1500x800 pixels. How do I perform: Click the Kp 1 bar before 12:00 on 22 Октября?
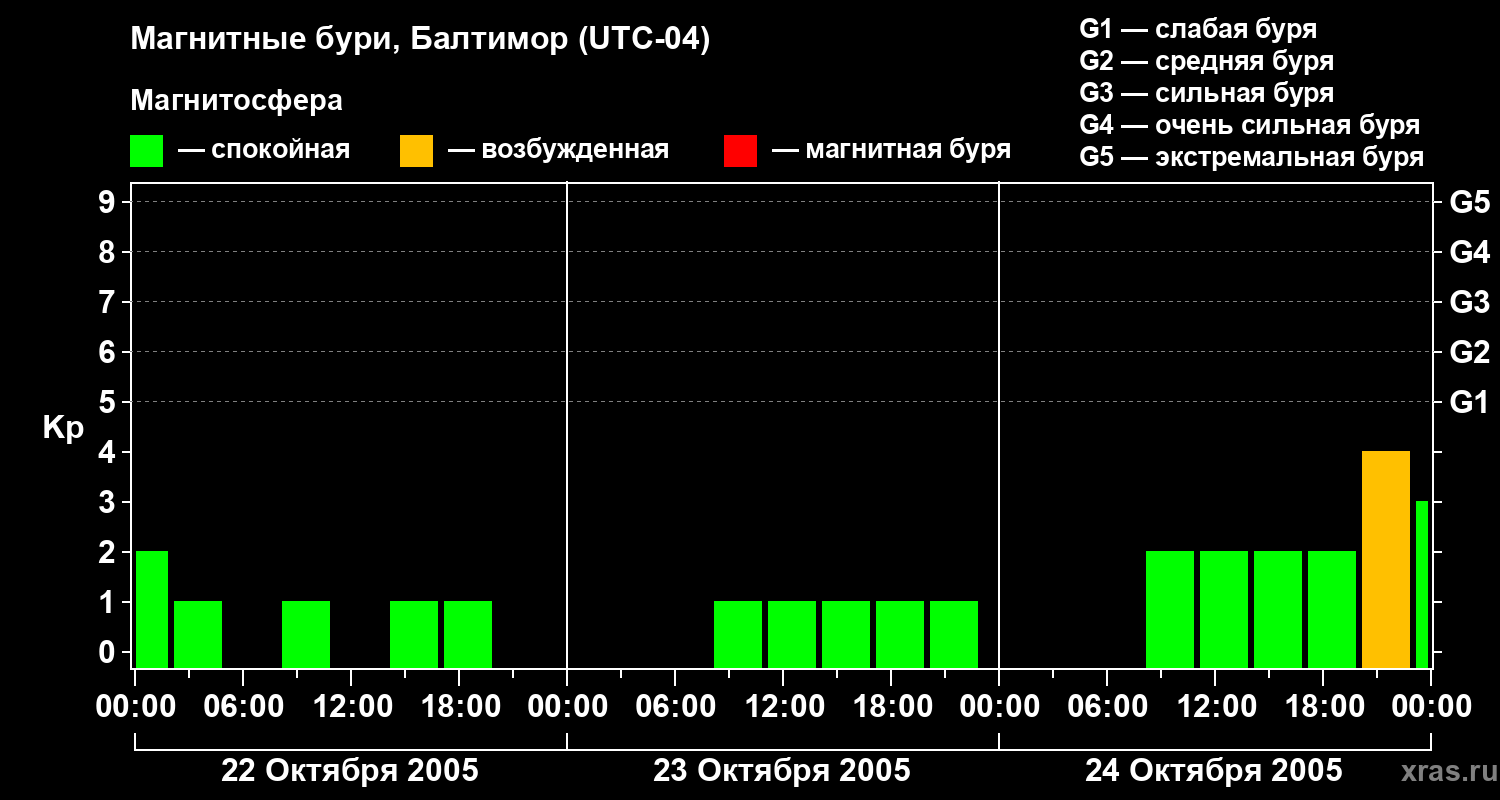click(306, 634)
